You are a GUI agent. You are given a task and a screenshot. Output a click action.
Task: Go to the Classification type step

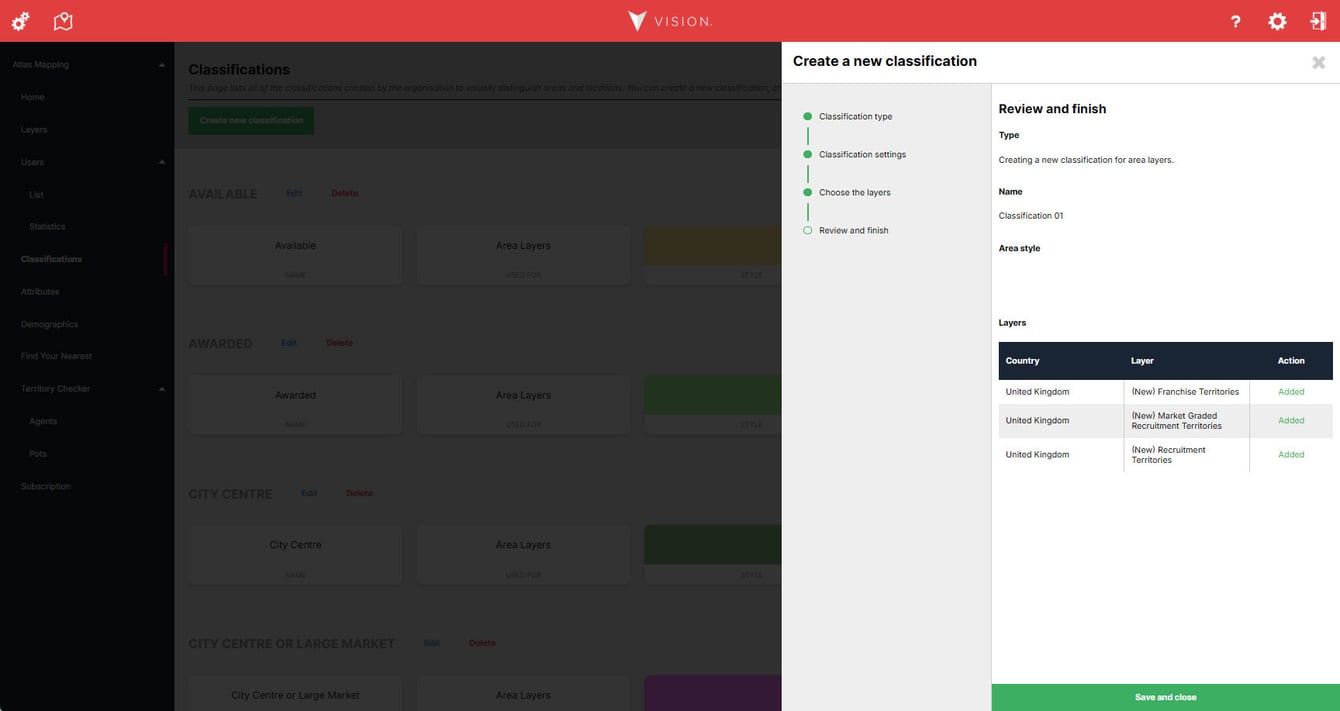click(855, 117)
